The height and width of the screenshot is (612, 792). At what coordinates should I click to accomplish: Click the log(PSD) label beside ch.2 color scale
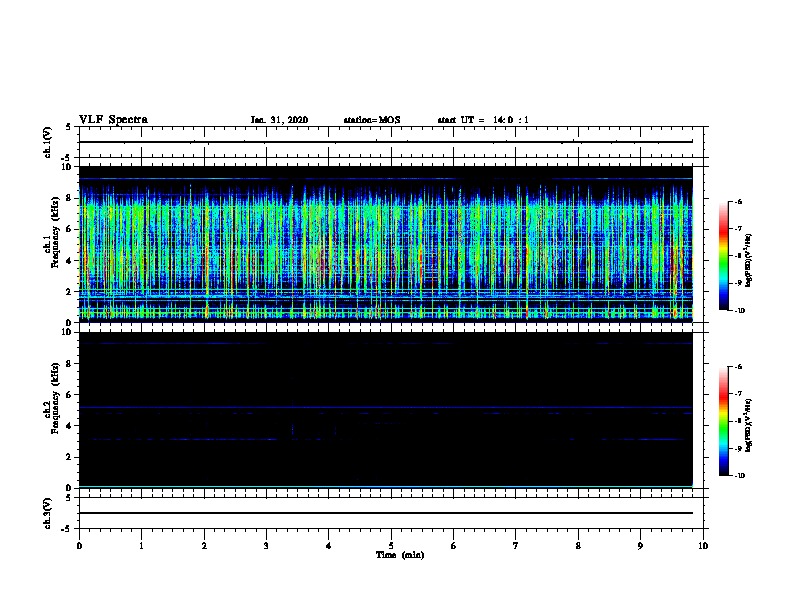point(749,425)
